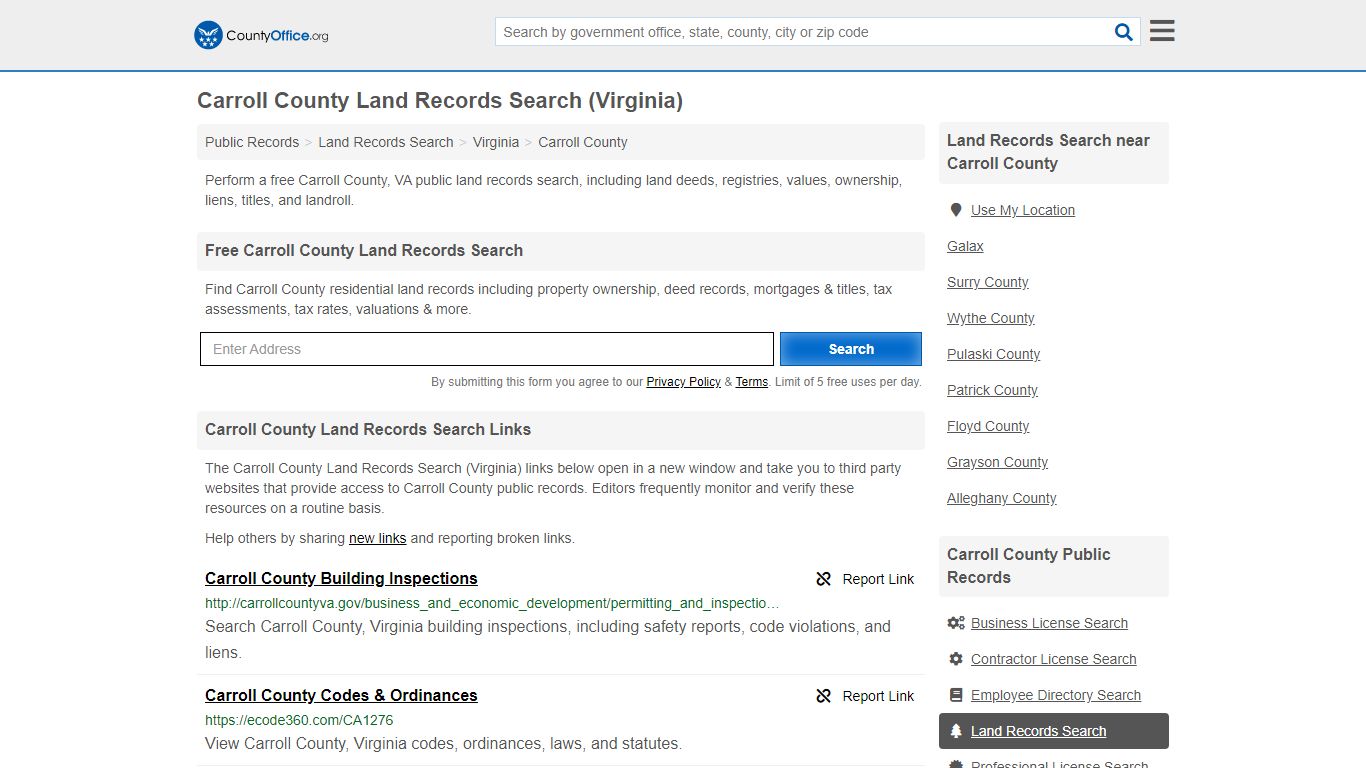Open Surry County link

pos(988,282)
